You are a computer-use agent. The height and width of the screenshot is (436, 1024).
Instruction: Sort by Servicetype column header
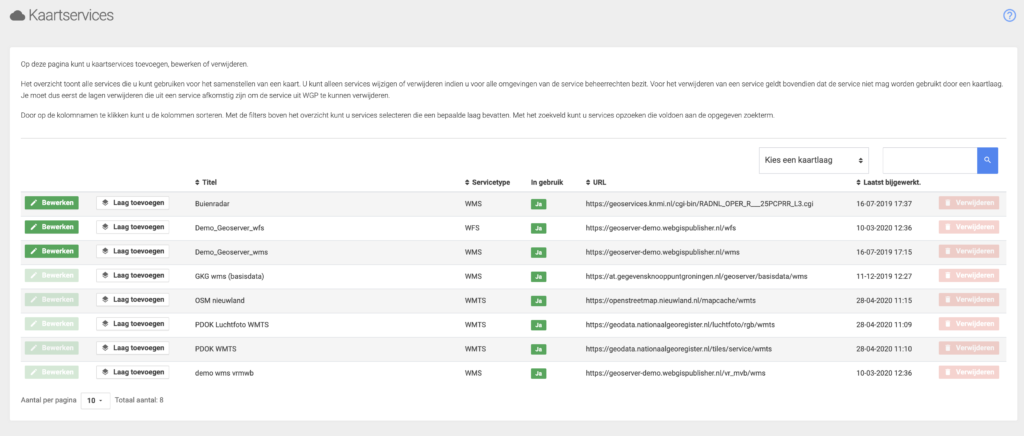point(488,182)
